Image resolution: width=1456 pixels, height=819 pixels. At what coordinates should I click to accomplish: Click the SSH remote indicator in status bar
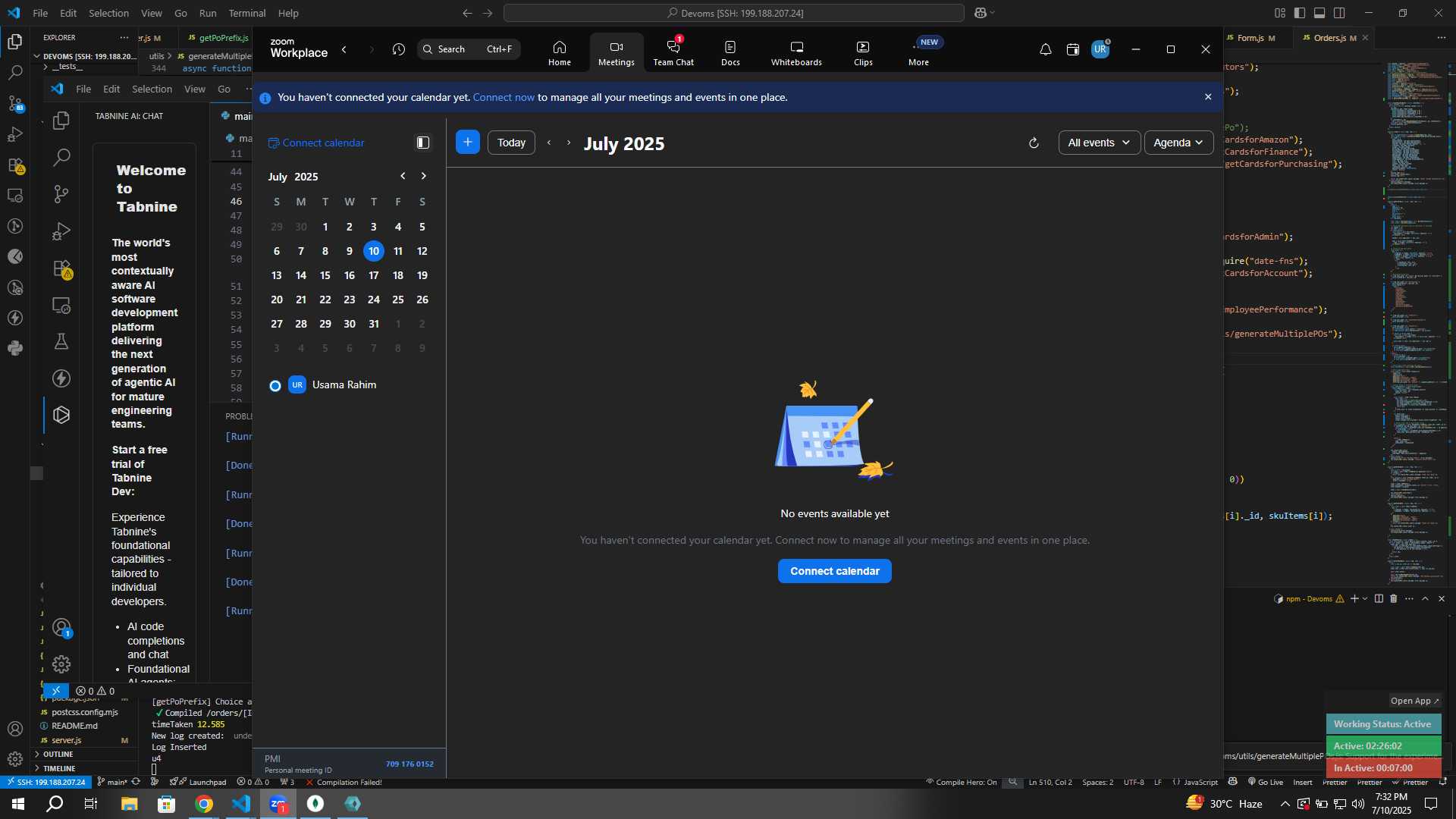[46, 782]
